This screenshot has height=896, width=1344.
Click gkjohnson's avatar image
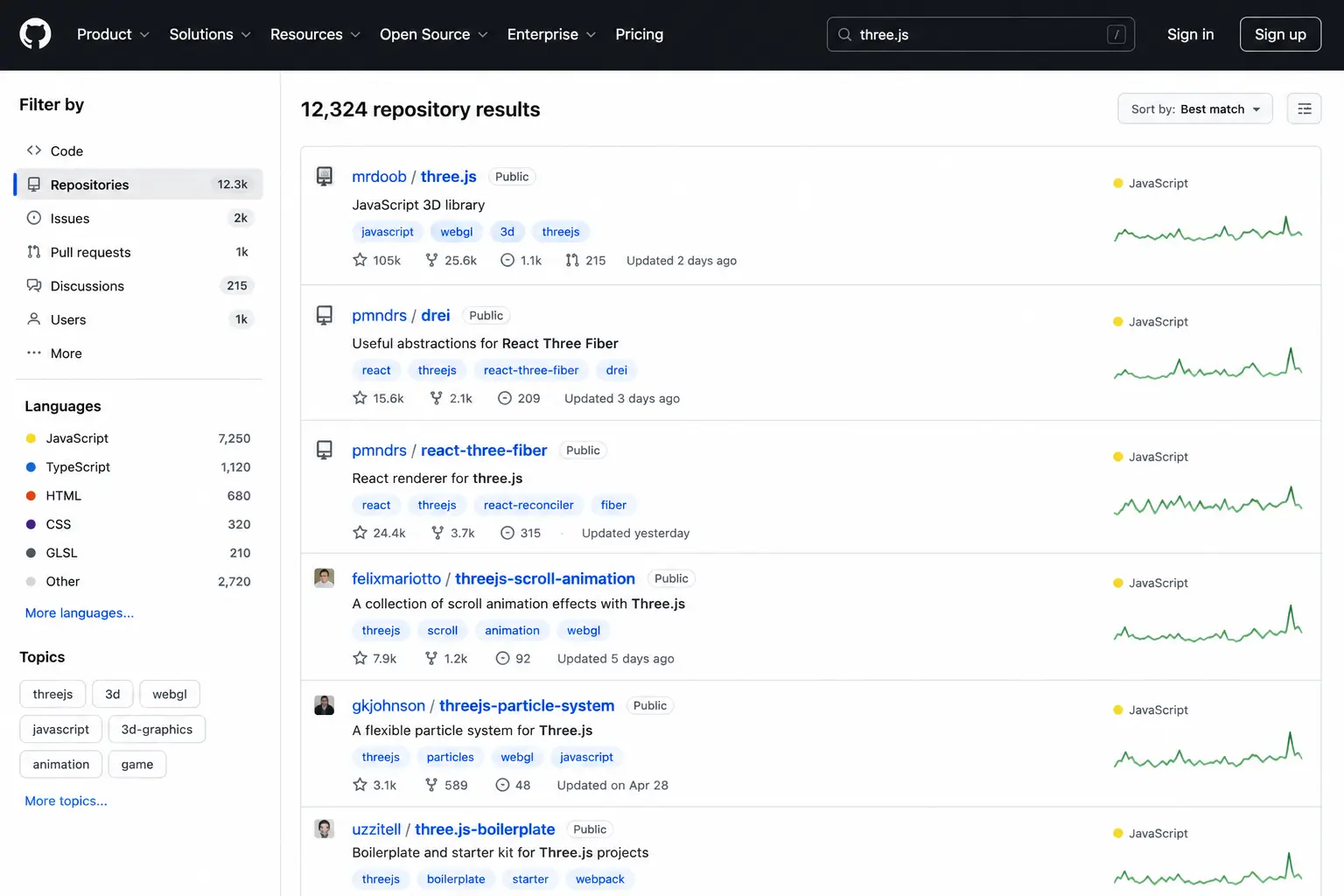coord(325,705)
